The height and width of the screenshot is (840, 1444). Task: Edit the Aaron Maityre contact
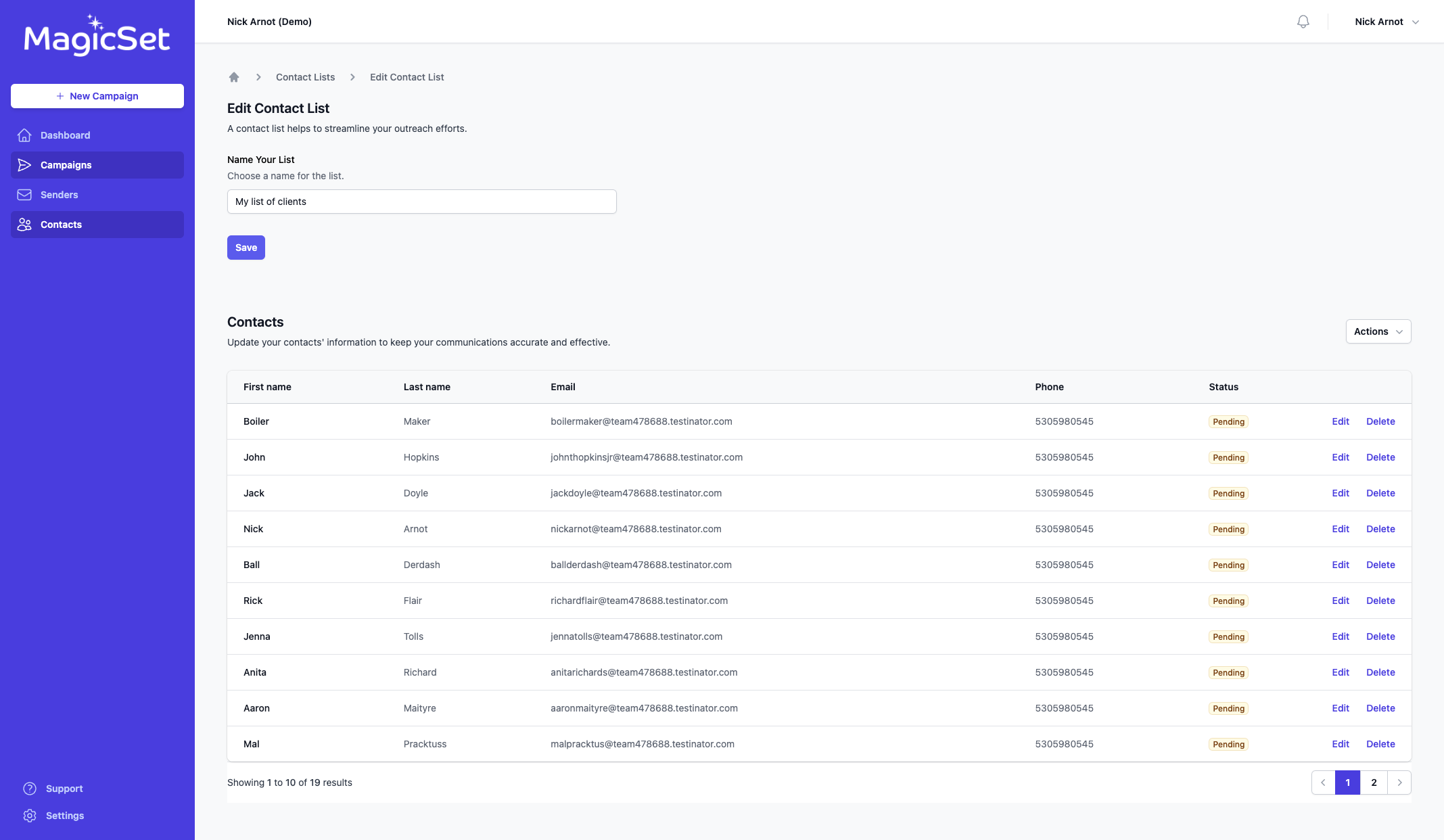point(1340,708)
